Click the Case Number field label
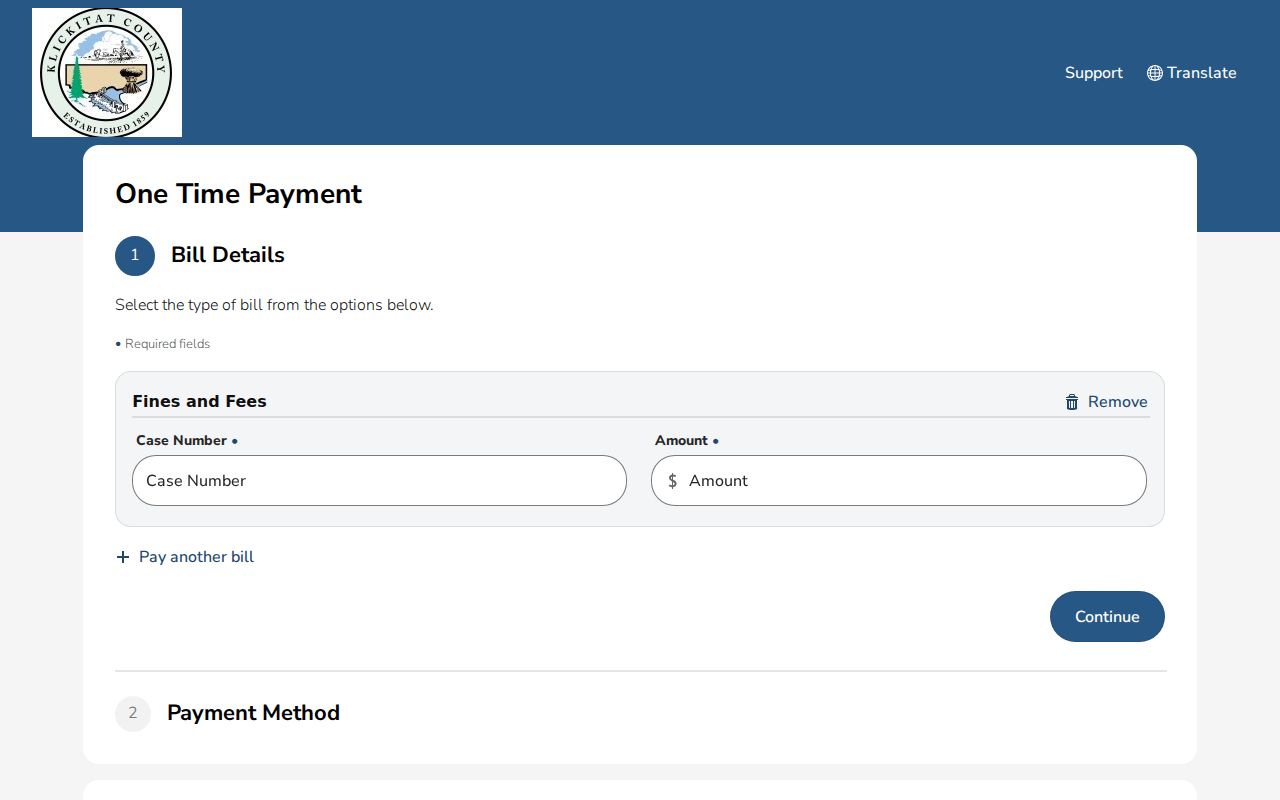The image size is (1280, 800). [x=187, y=440]
